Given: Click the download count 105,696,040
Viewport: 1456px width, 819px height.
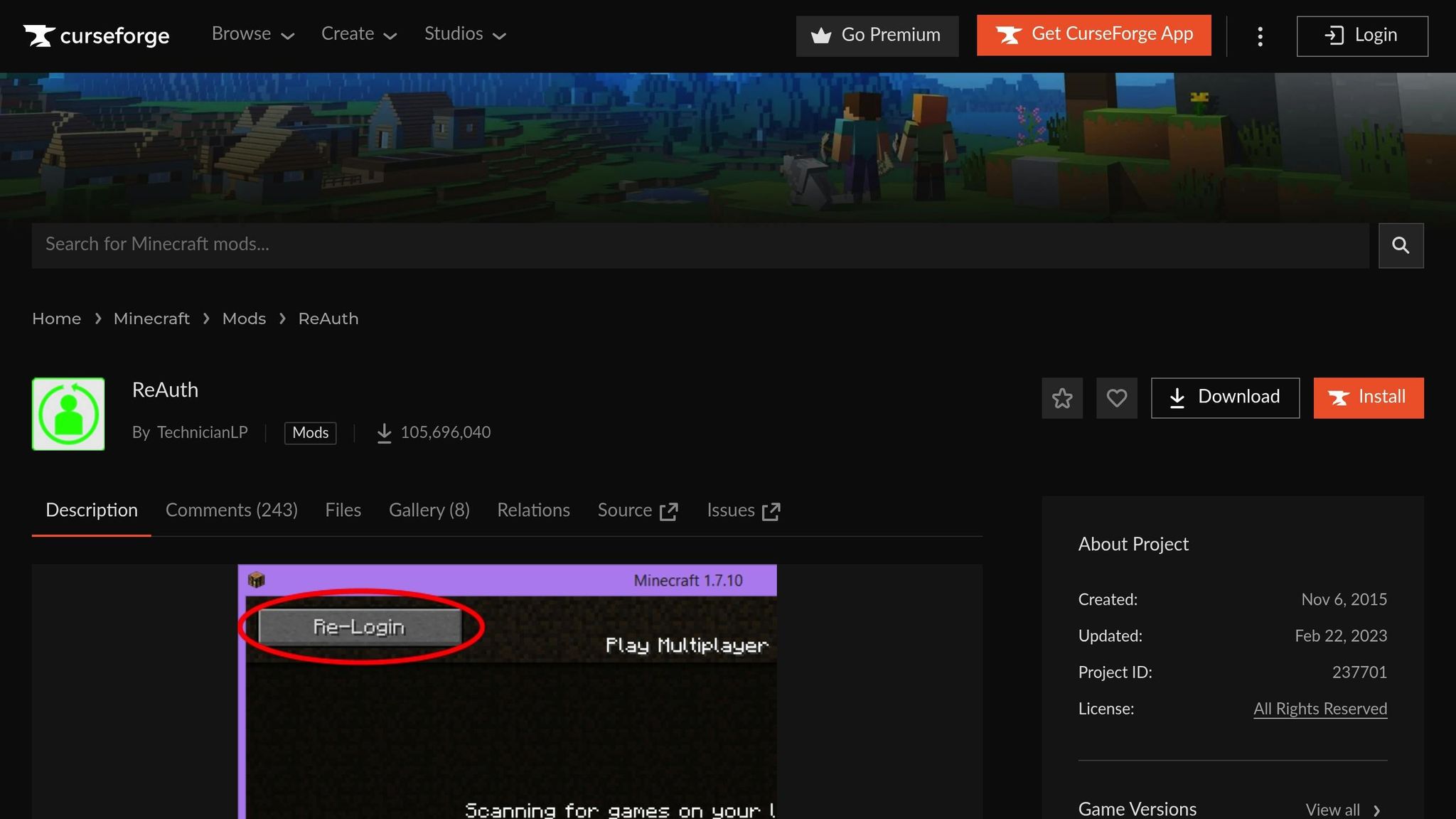Looking at the screenshot, I should coord(445,432).
